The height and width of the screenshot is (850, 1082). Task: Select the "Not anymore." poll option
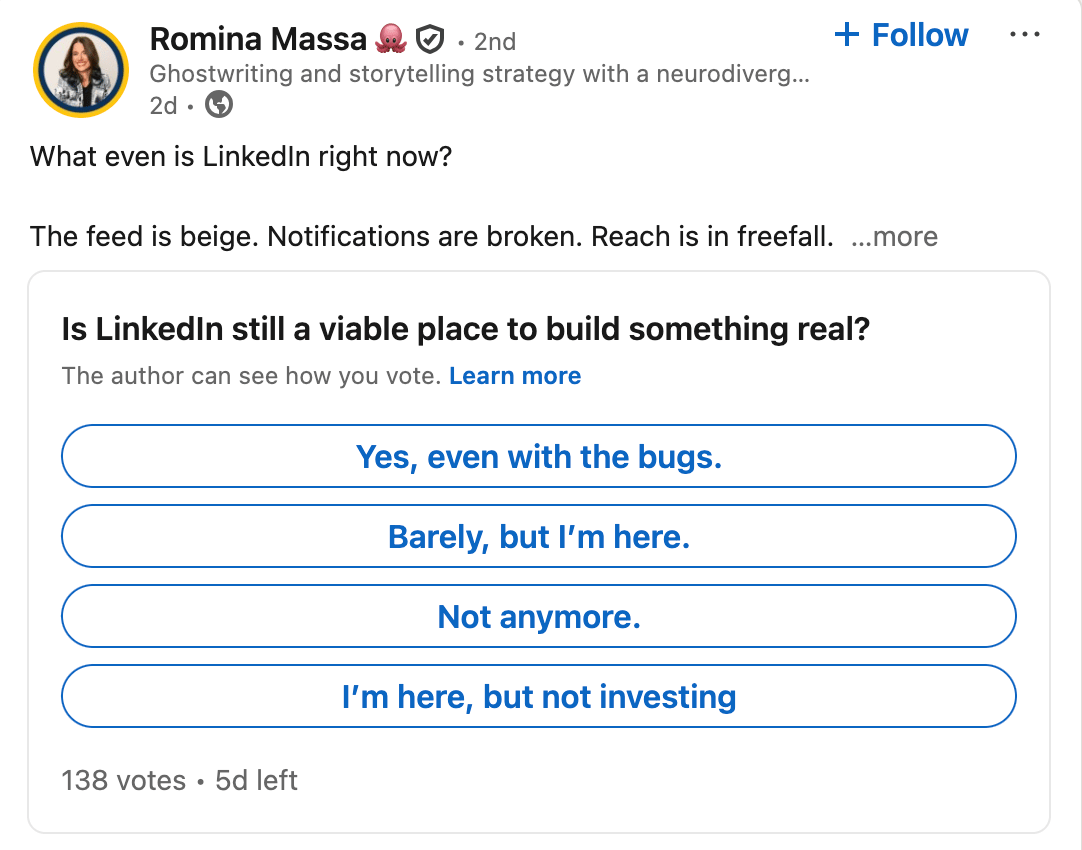coord(539,617)
